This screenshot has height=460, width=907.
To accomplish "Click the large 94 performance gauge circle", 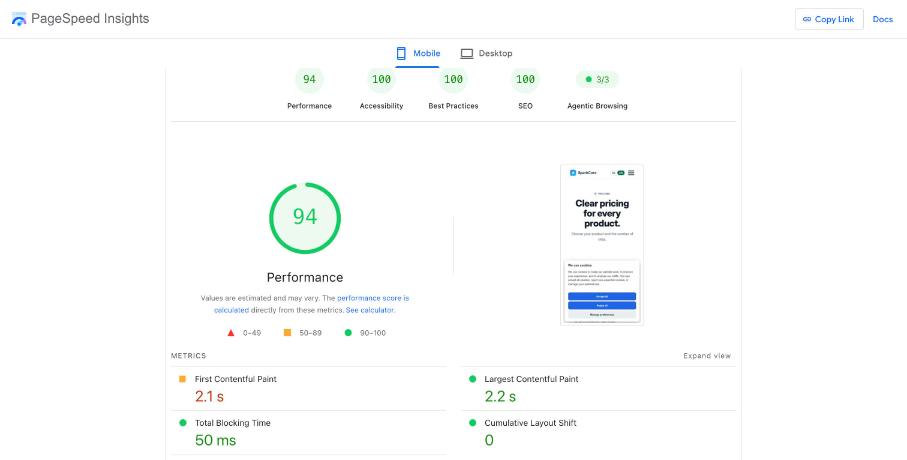I will pyautogui.click(x=305, y=218).
